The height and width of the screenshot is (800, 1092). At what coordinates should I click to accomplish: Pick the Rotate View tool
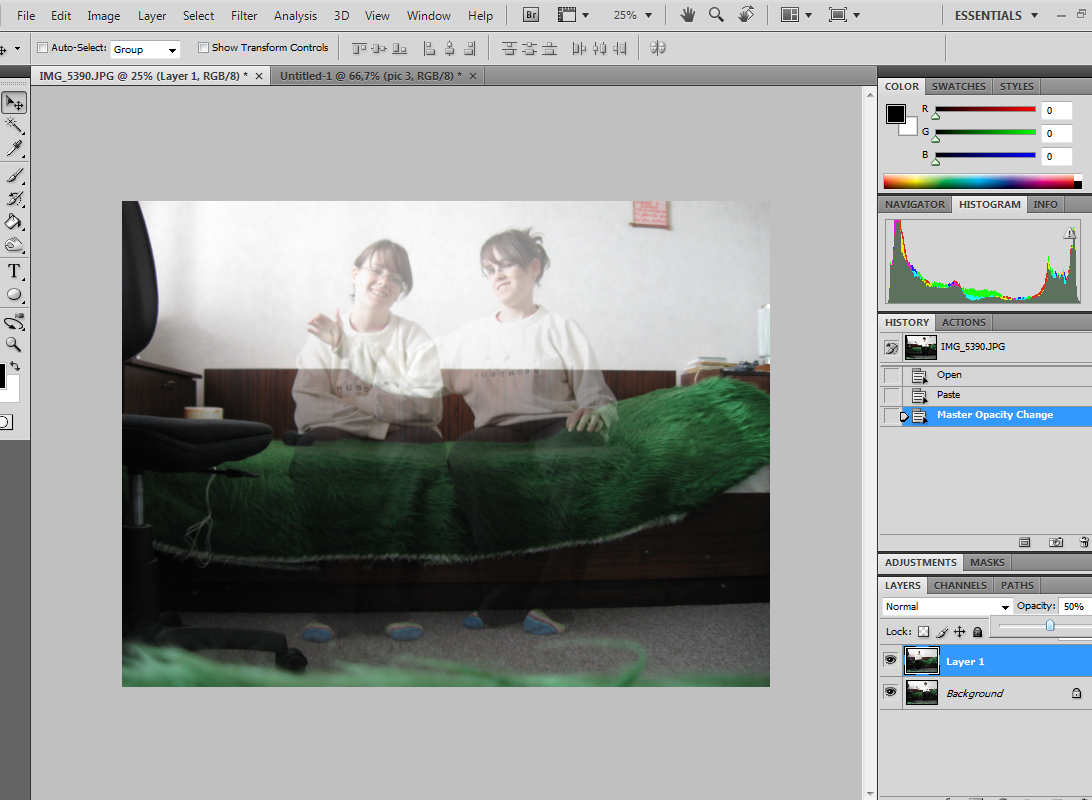tap(746, 15)
